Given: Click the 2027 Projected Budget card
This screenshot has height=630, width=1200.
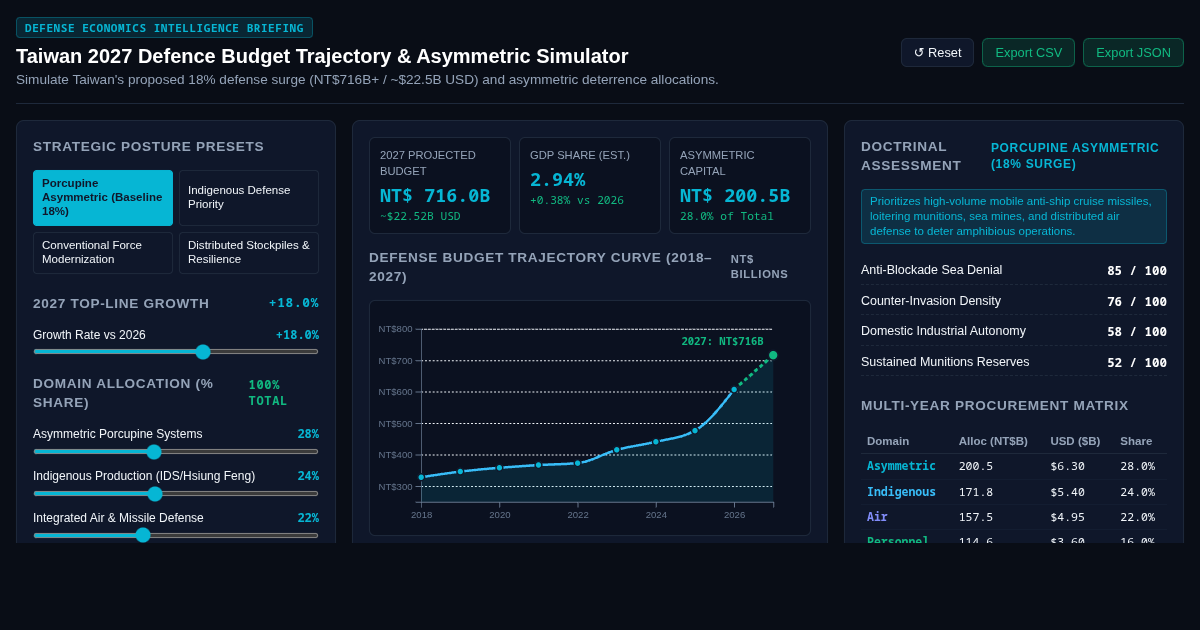Looking at the screenshot, I should click(x=440, y=186).
